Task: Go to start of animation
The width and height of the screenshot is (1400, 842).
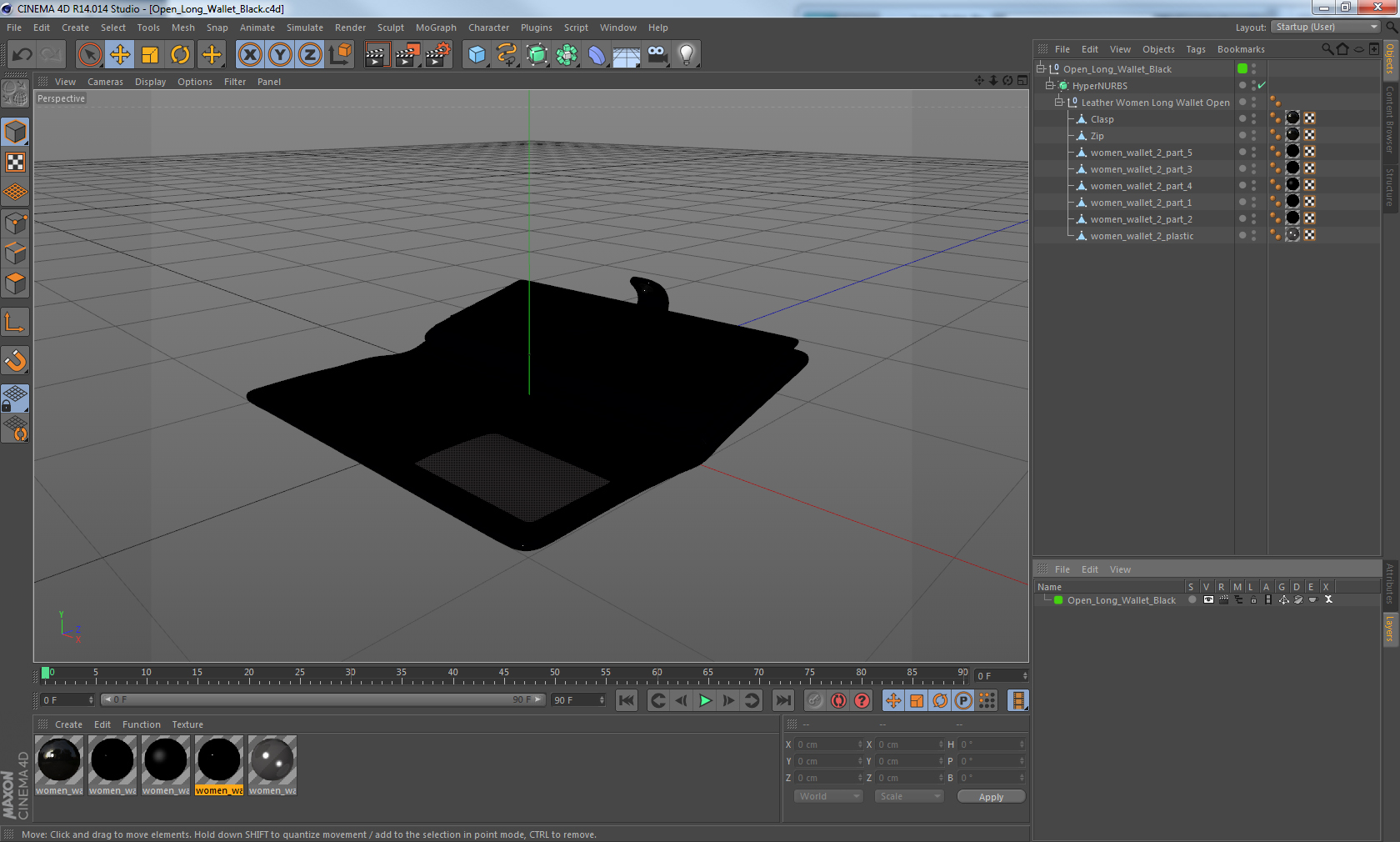Action: pyautogui.click(x=627, y=700)
